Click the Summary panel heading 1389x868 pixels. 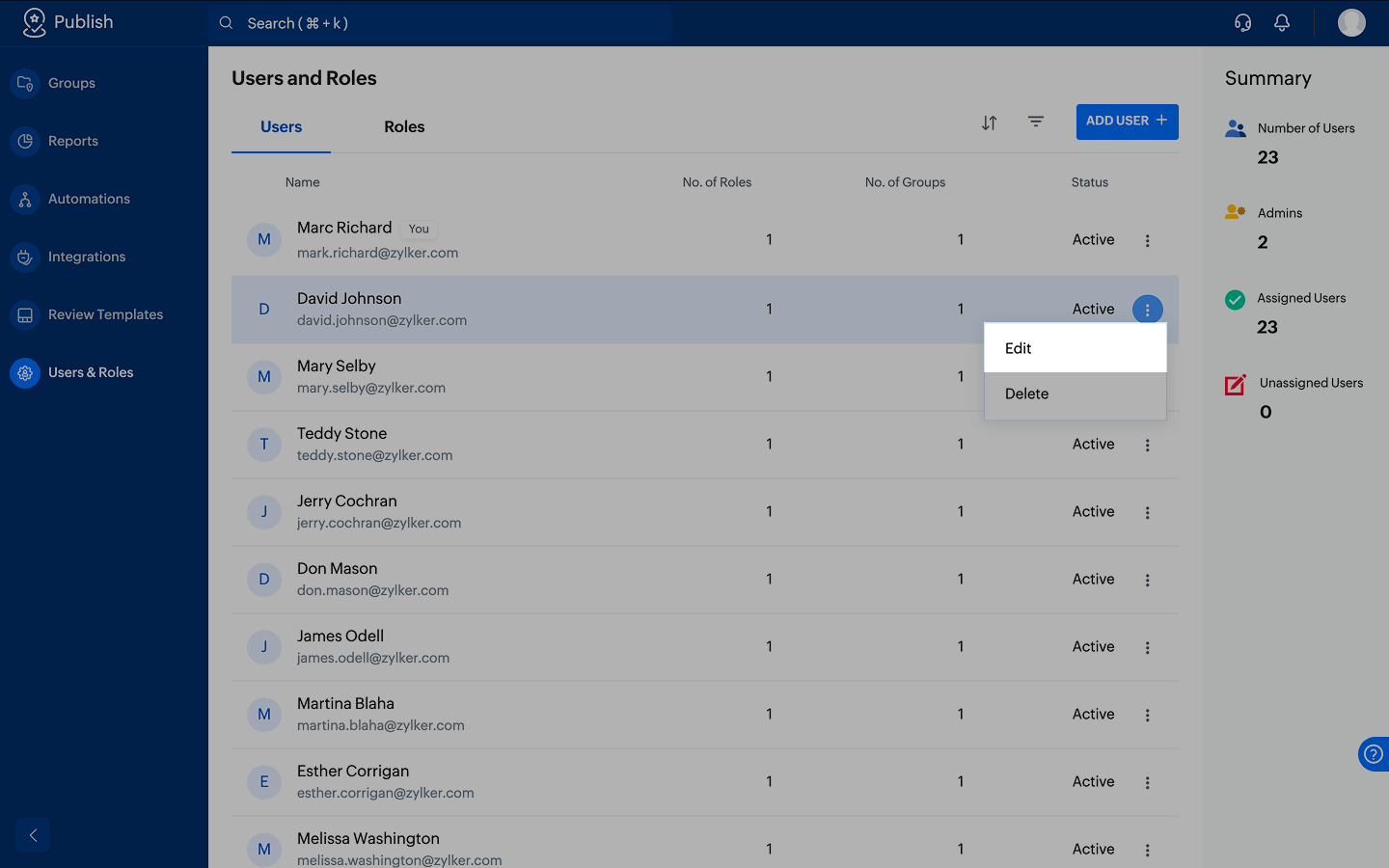point(1267,78)
